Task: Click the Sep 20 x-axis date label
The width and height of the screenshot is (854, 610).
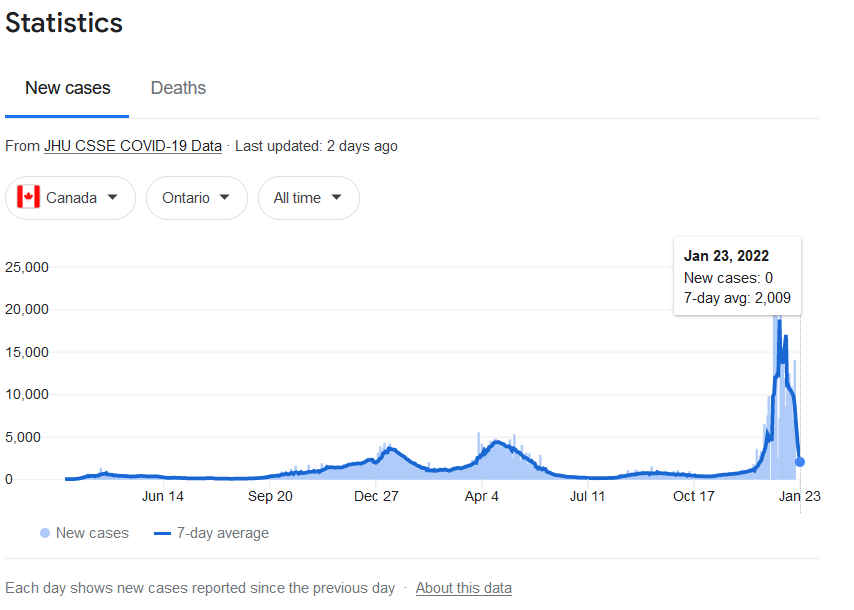Action: click(x=270, y=496)
